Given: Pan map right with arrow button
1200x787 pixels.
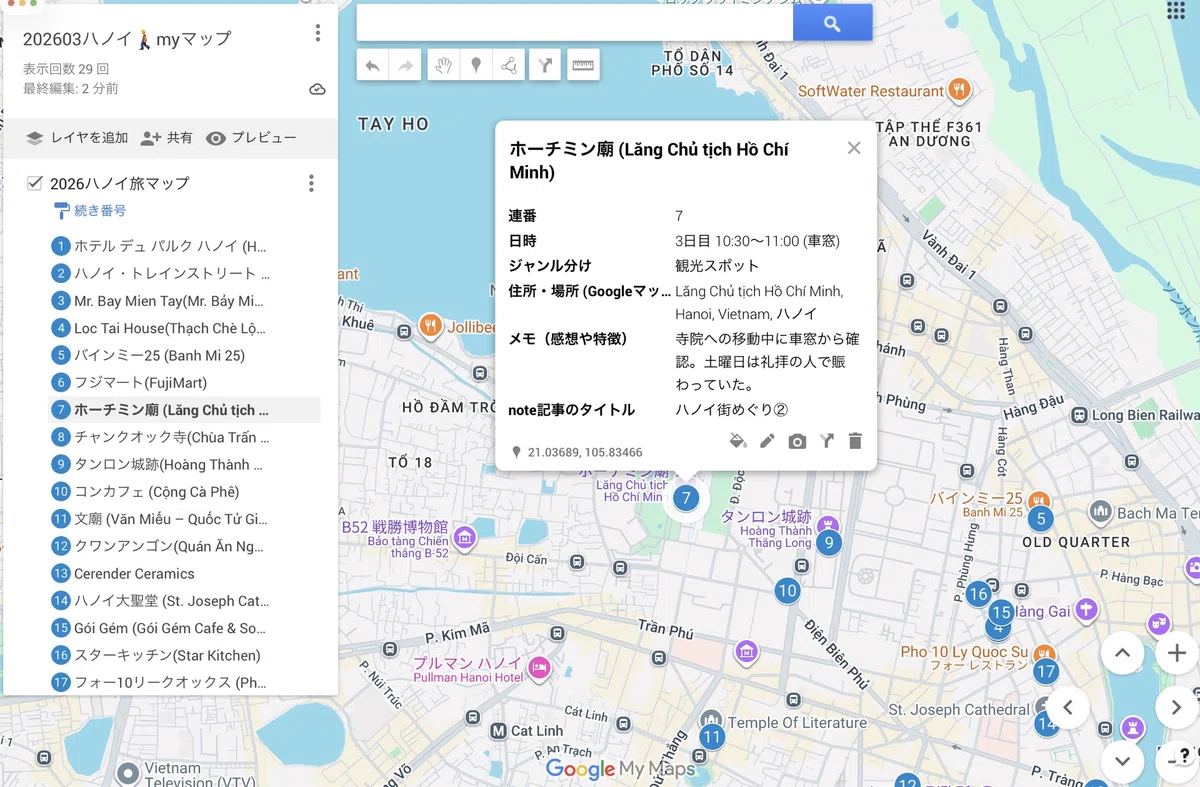Looking at the screenshot, I should pyautogui.click(x=1176, y=707).
